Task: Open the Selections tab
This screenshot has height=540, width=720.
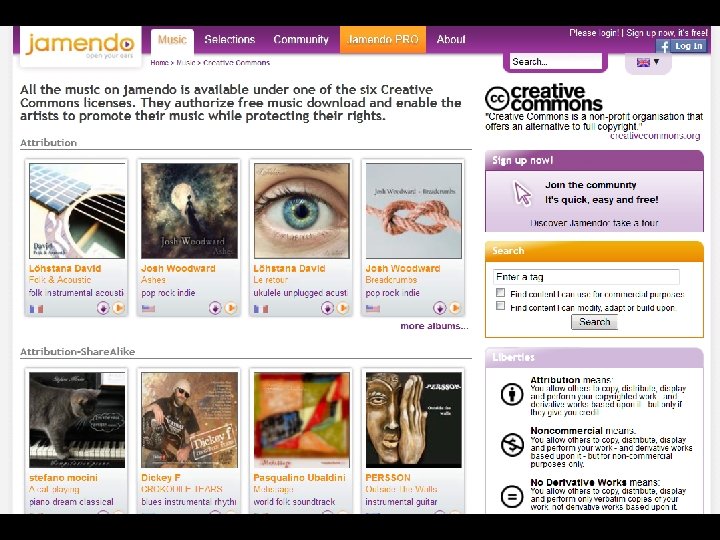Action: 230,39
